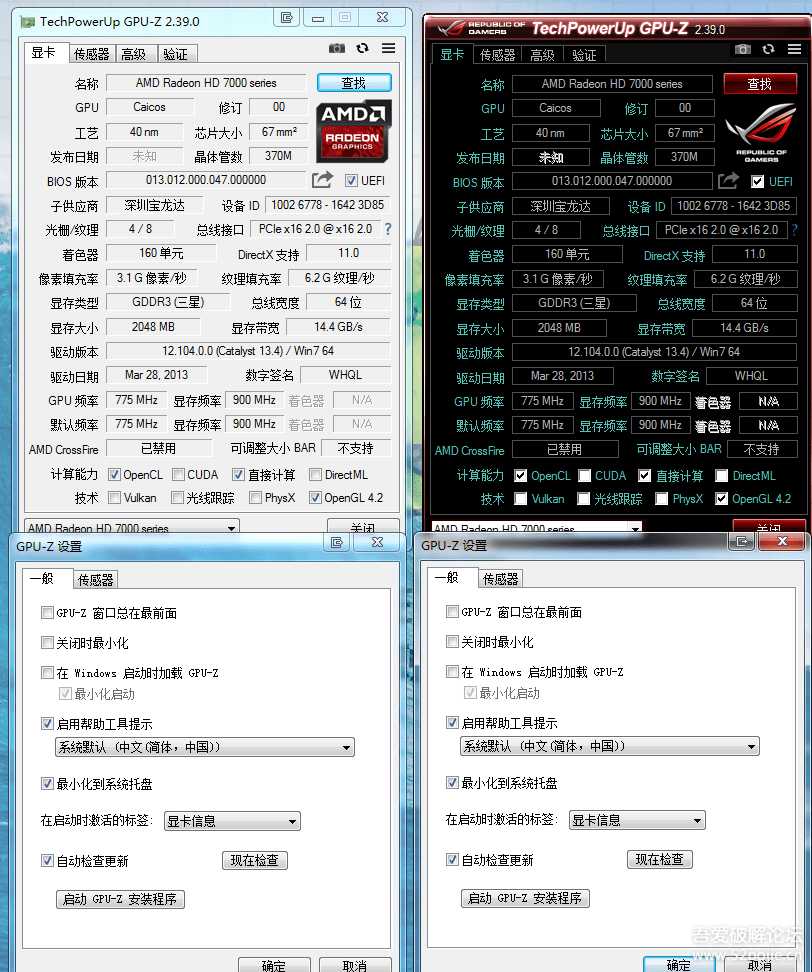This screenshot has width=812, height=972.
Task: Click GPU name field in left GPU-Z window
Action: (206, 82)
